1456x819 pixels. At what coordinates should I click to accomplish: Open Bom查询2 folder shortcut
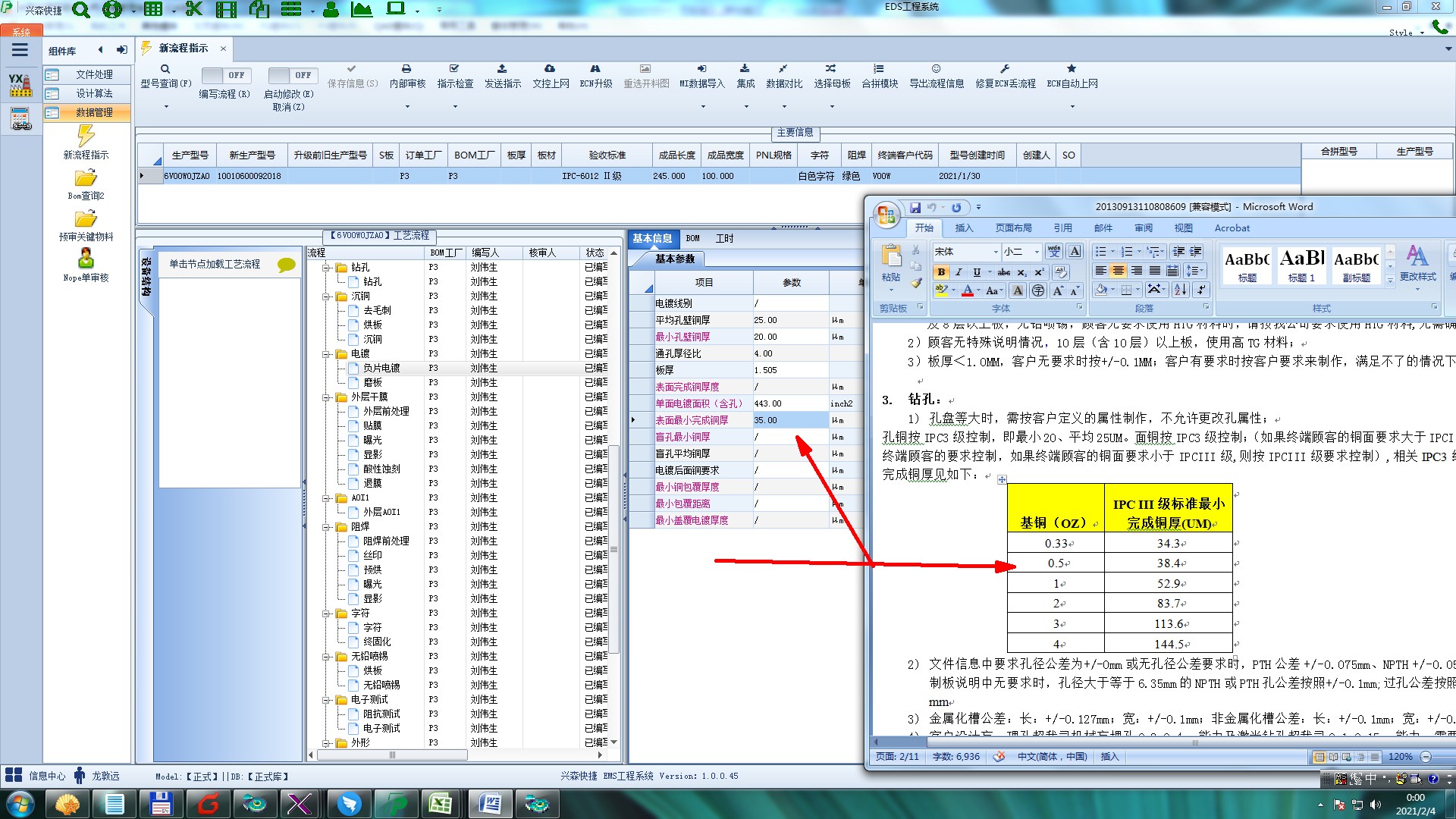[86, 185]
